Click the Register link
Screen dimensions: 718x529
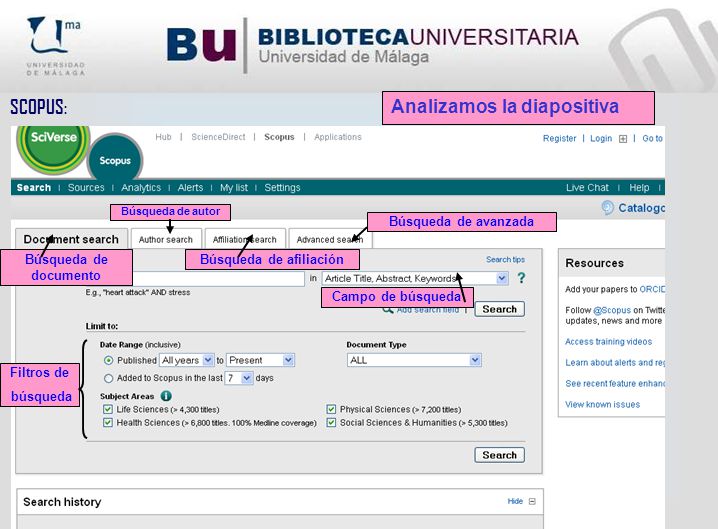[559, 138]
